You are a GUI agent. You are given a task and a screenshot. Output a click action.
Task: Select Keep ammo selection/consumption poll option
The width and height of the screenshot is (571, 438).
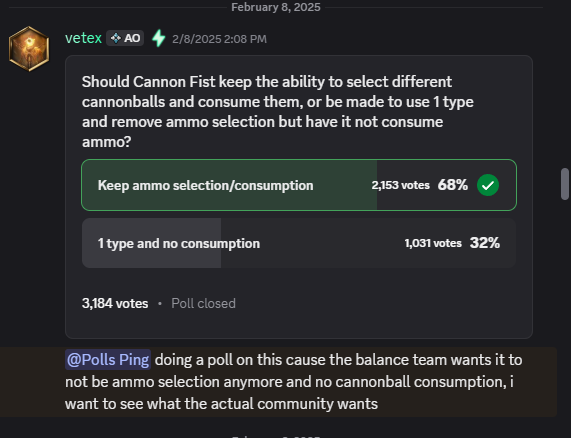[x=299, y=185]
